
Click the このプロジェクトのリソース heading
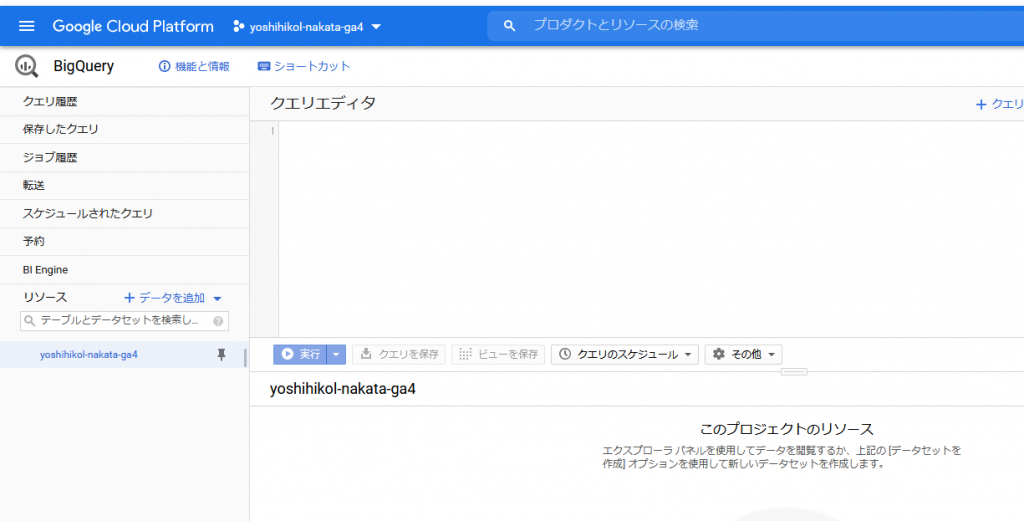pyautogui.click(x=787, y=429)
